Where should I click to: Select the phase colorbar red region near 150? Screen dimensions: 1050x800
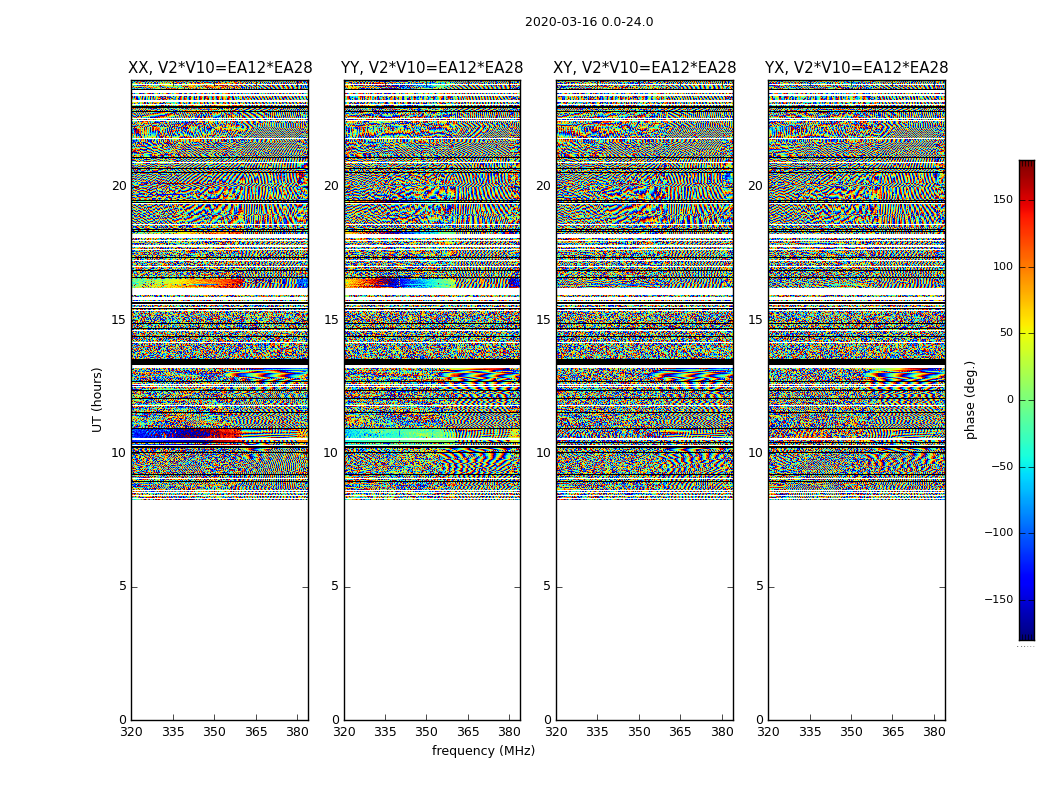[1027, 199]
